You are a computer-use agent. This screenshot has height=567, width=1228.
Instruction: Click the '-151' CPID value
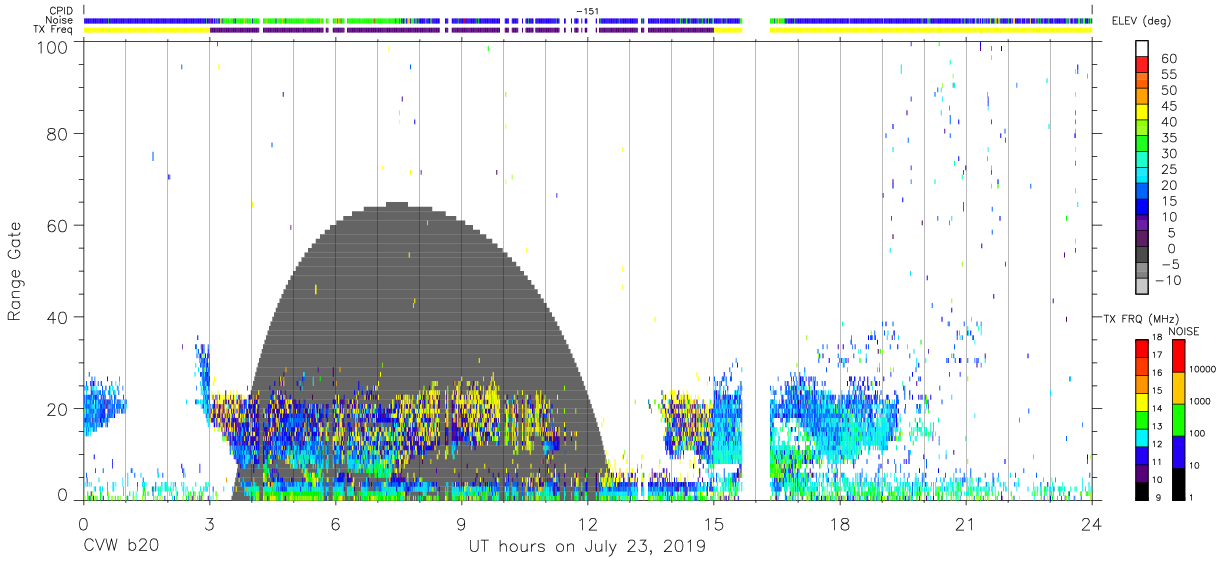pyautogui.click(x=587, y=10)
